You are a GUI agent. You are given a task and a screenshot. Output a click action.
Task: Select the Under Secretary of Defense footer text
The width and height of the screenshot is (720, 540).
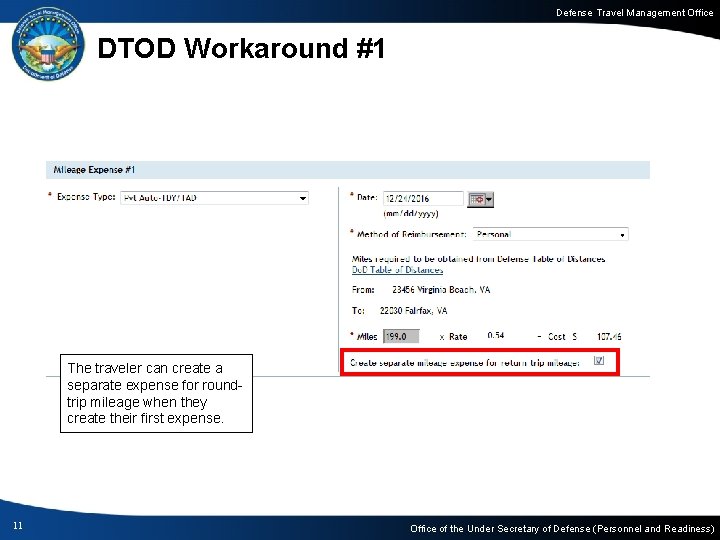click(562, 529)
